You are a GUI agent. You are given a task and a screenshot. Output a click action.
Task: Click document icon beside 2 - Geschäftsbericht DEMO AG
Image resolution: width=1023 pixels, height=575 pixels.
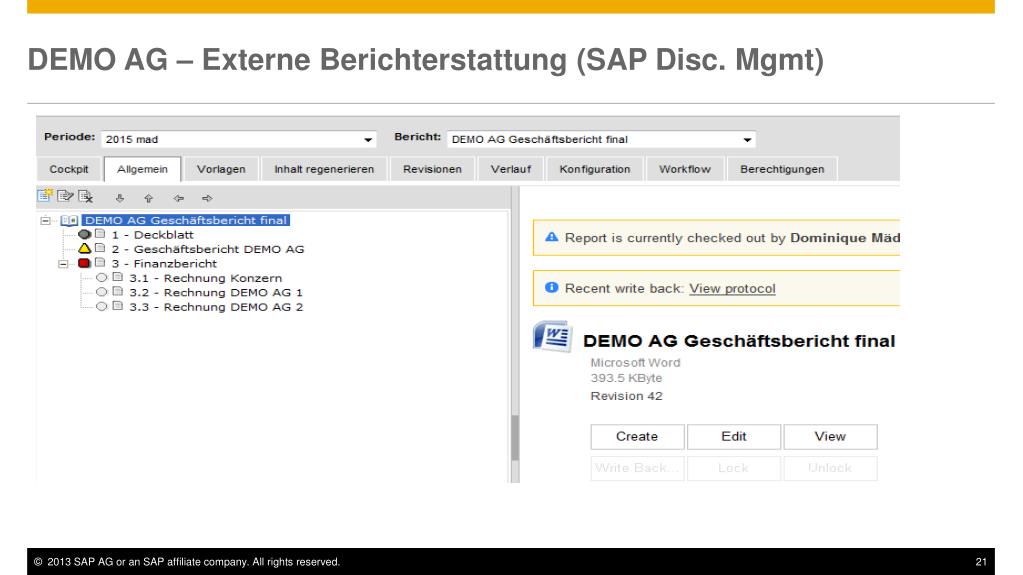pyautogui.click(x=100, y=248)
